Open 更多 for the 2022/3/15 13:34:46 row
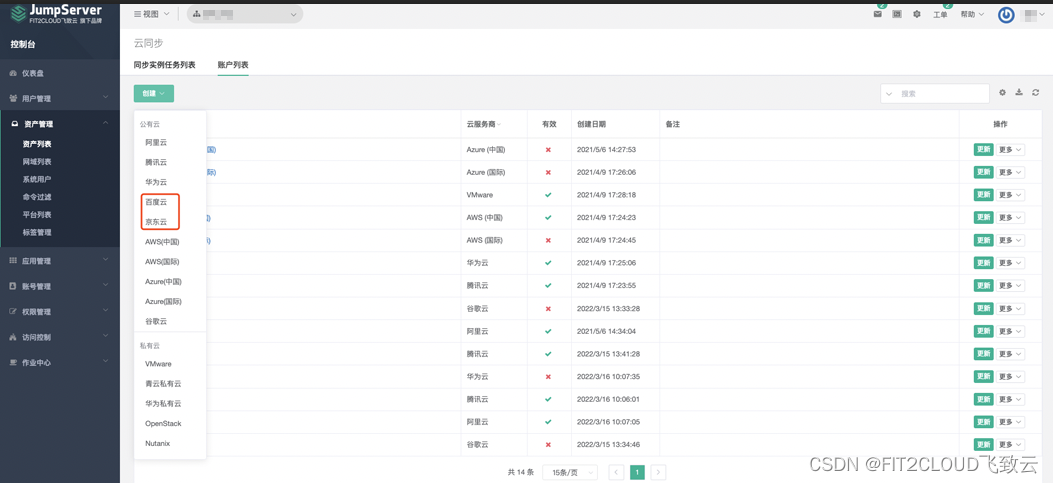The image size is (1053, 483). click(1010, 445)
